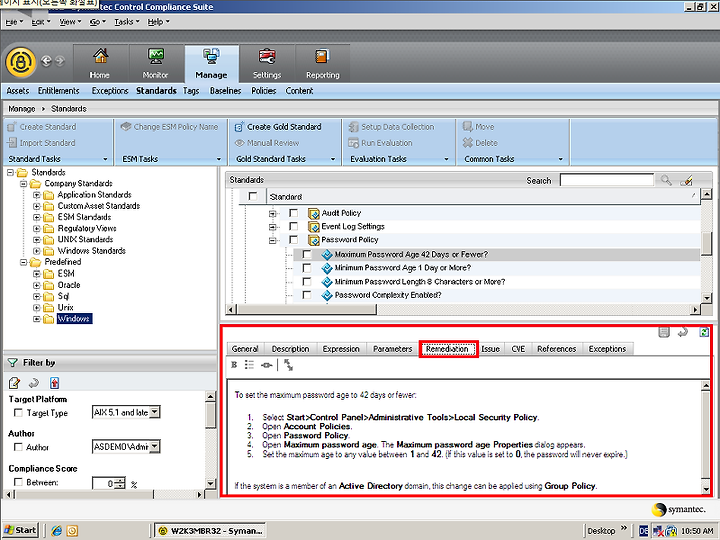Click into the Standards search field
This screenshot has width=720, height=540.
tap(607, 180)
